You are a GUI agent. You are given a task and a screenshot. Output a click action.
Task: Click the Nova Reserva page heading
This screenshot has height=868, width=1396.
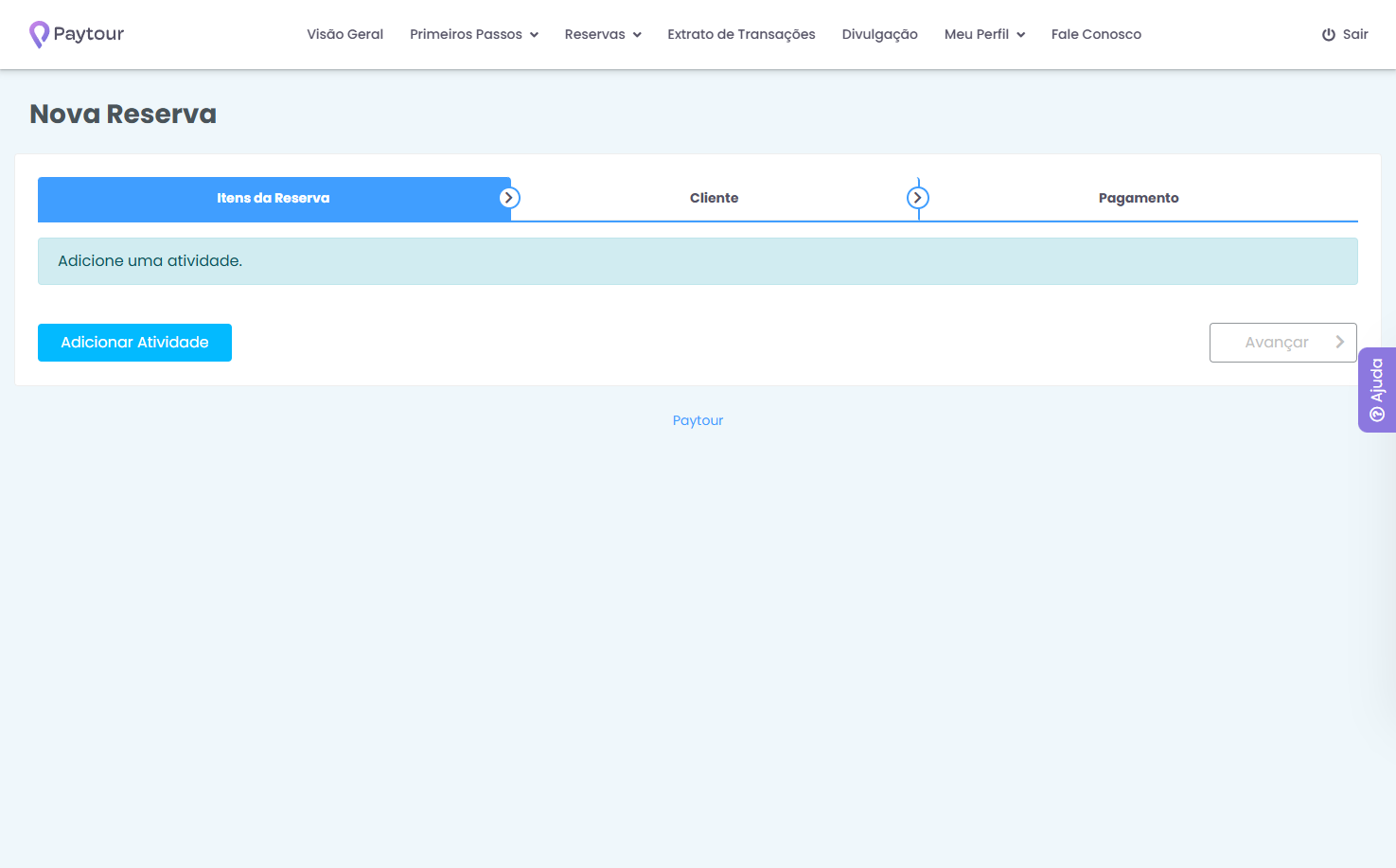123,114
